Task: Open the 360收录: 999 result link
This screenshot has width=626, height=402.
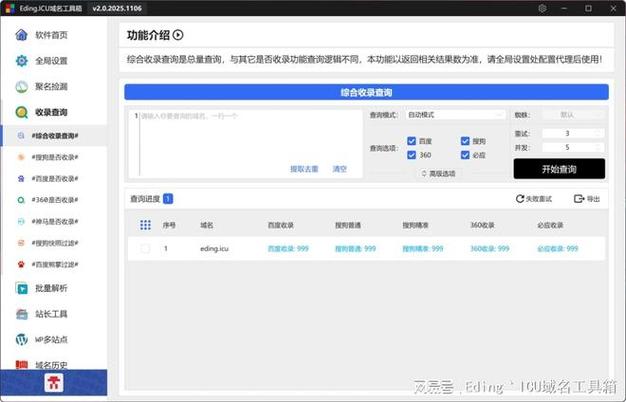Action: (490, 249)
